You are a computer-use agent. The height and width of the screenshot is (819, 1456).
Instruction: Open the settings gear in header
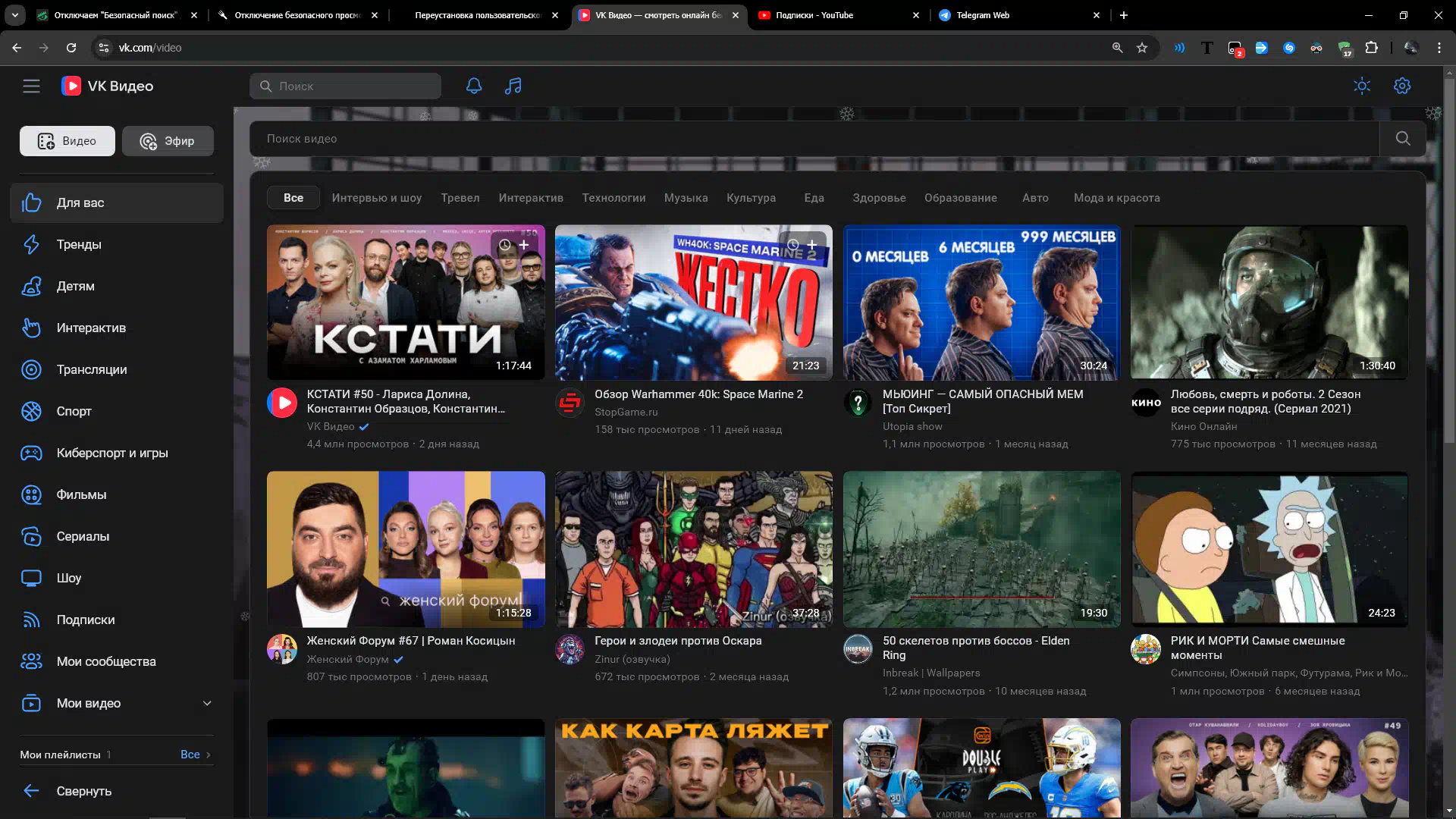pyautogui.click(x=1402, y=86)
